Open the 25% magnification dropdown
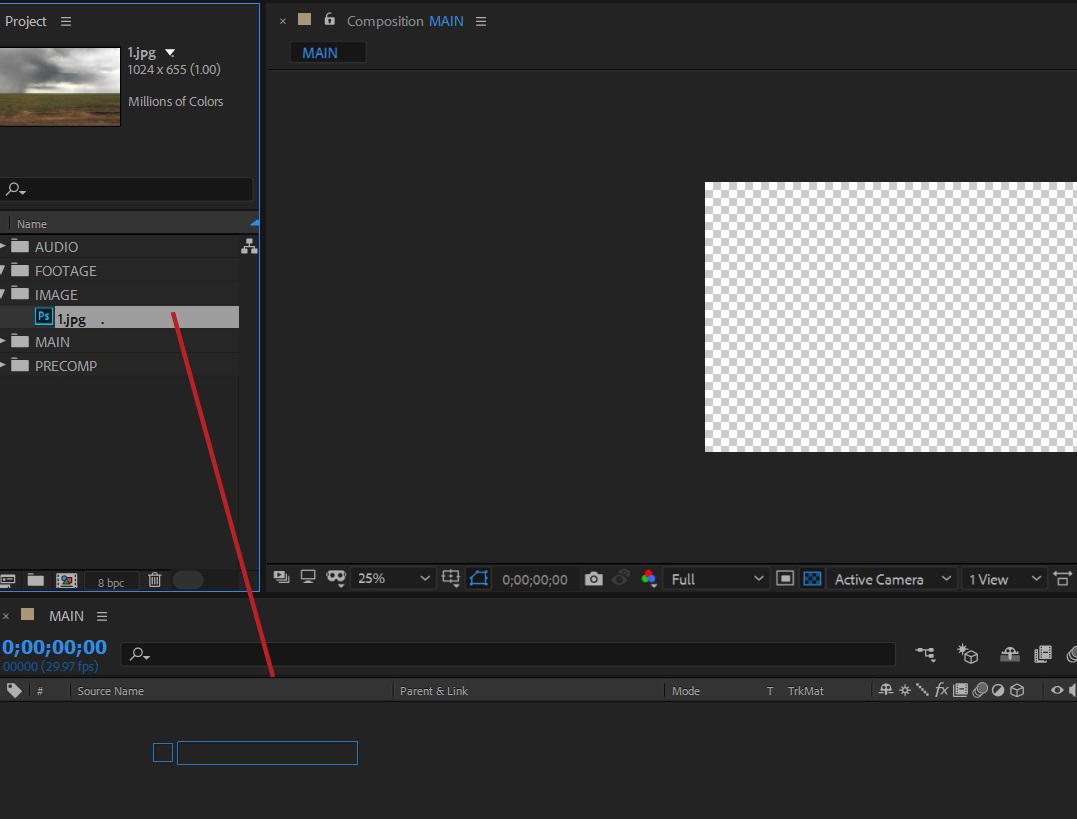 [x=393, y=579]
